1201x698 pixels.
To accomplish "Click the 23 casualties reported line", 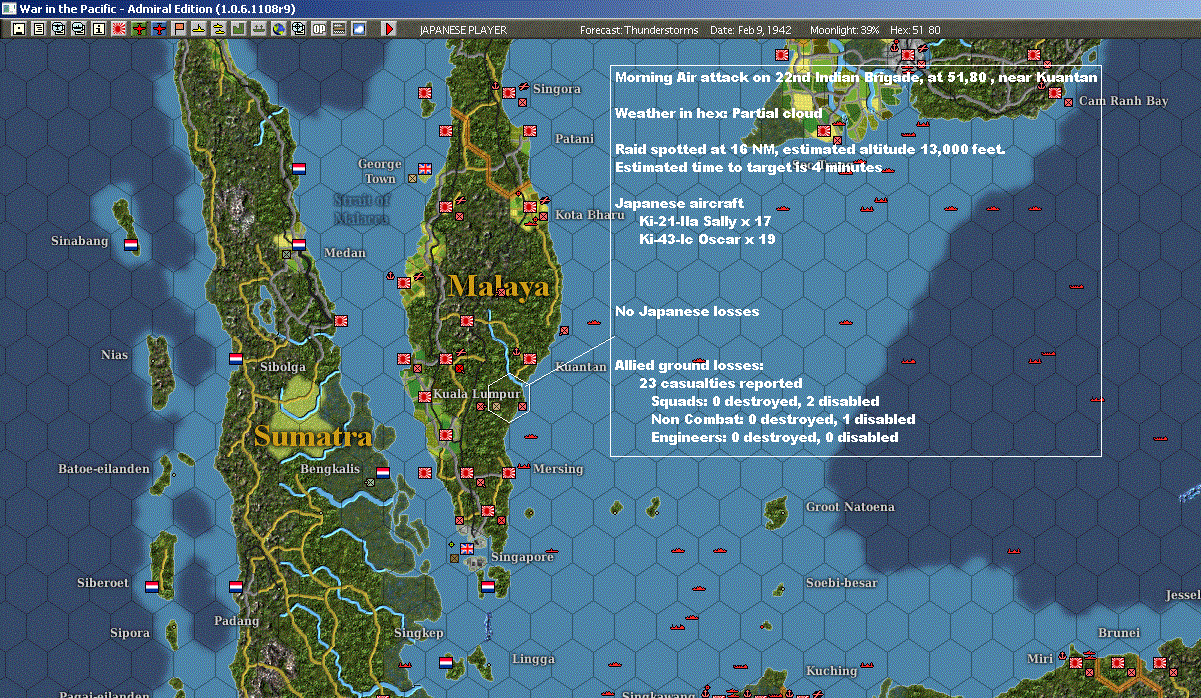I will 720,383.
